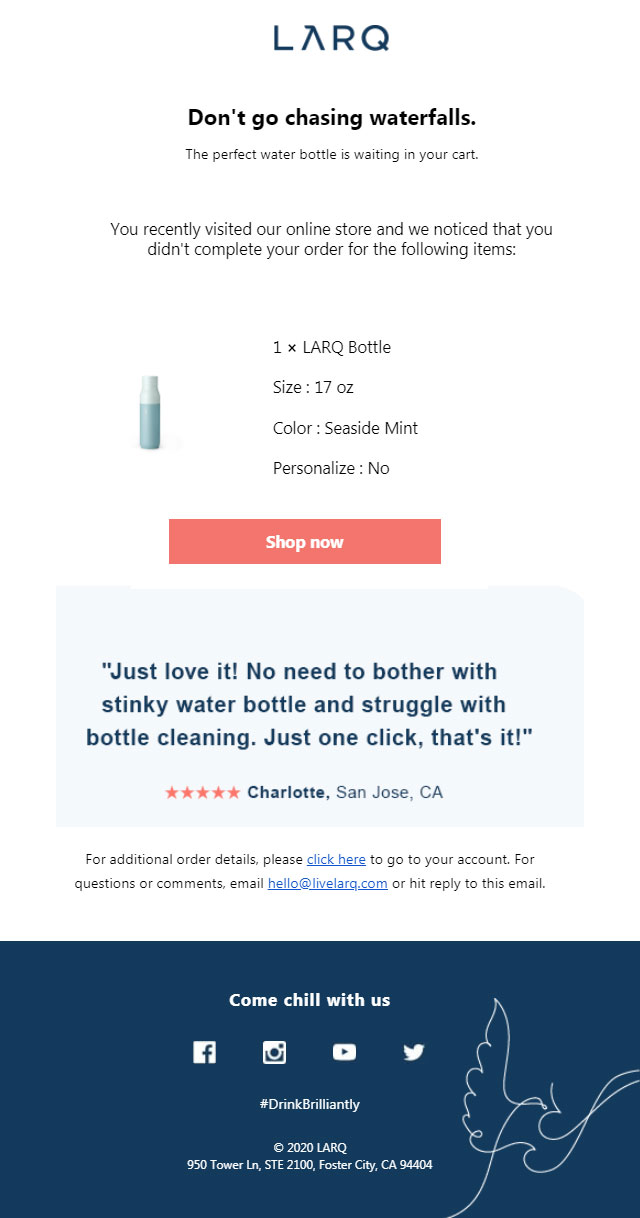The height and width of the screenshot is (1218, 640).
Task: Click the 'Come chill with us' heading
Action: point(309,1000)
